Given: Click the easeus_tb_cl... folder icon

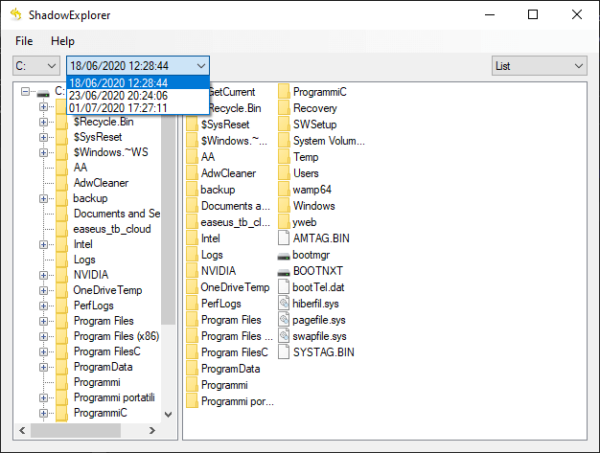Looking at the screenshot, I should (192, 222).
